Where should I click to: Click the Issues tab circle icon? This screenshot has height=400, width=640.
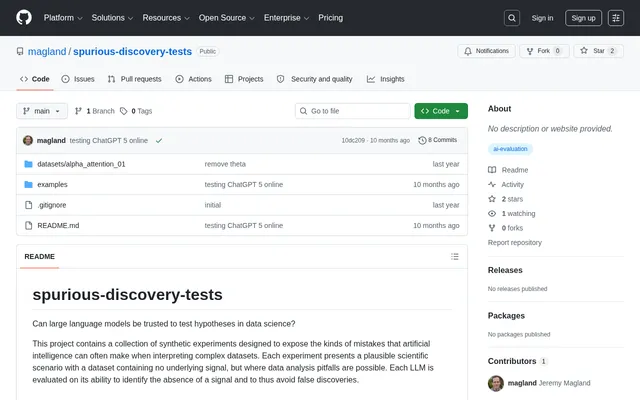coord(65,79)
